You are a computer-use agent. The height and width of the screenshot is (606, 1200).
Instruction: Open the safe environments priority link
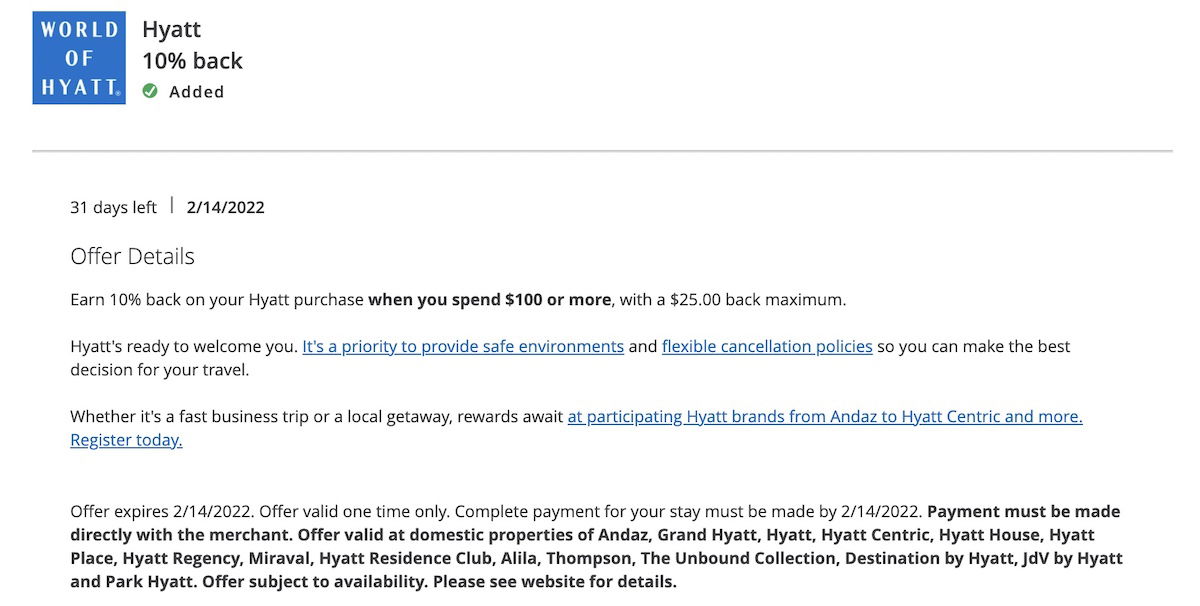click(463, 347)
